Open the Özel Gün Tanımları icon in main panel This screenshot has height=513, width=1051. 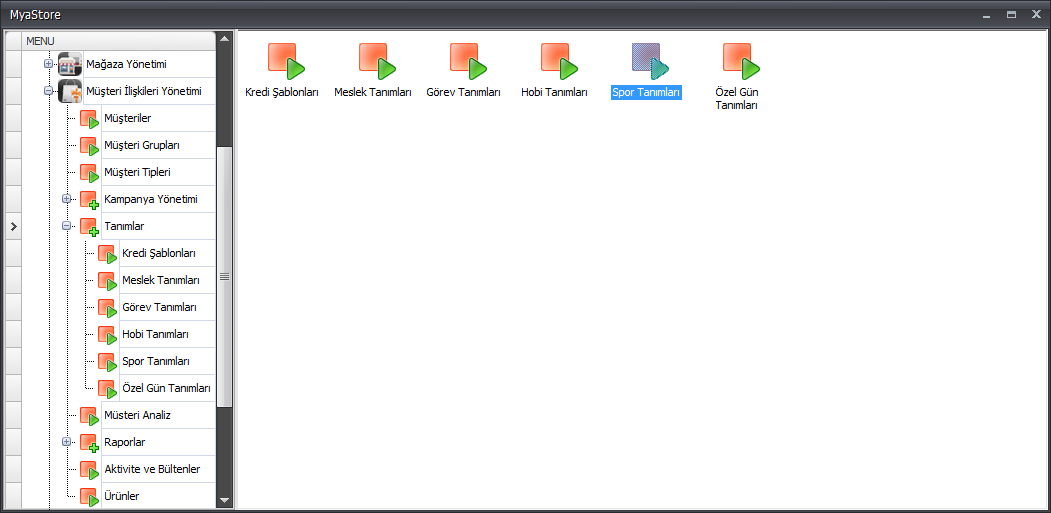coord(739,62)
